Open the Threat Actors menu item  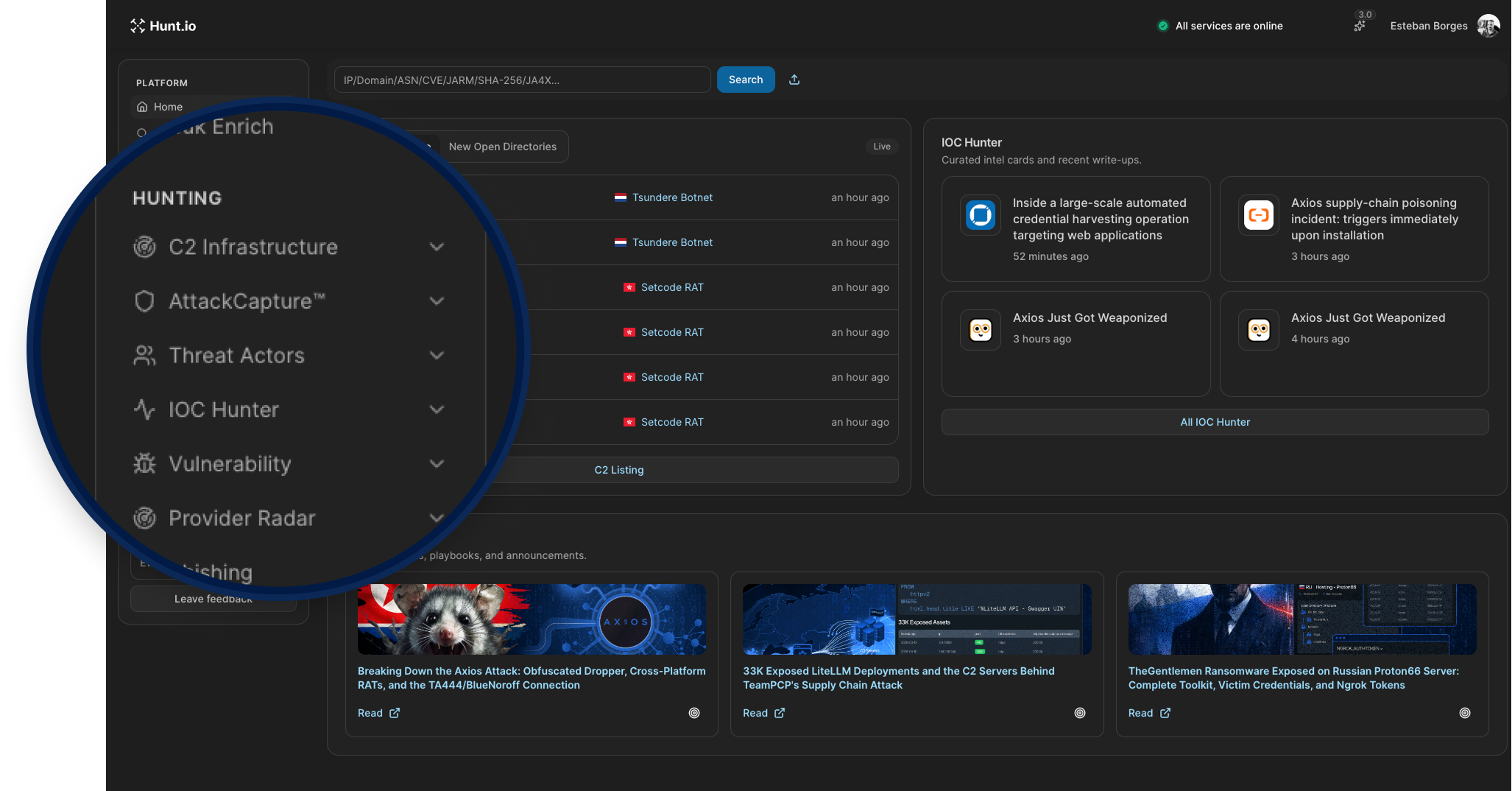pyautogui.click(x=236, y=356)
